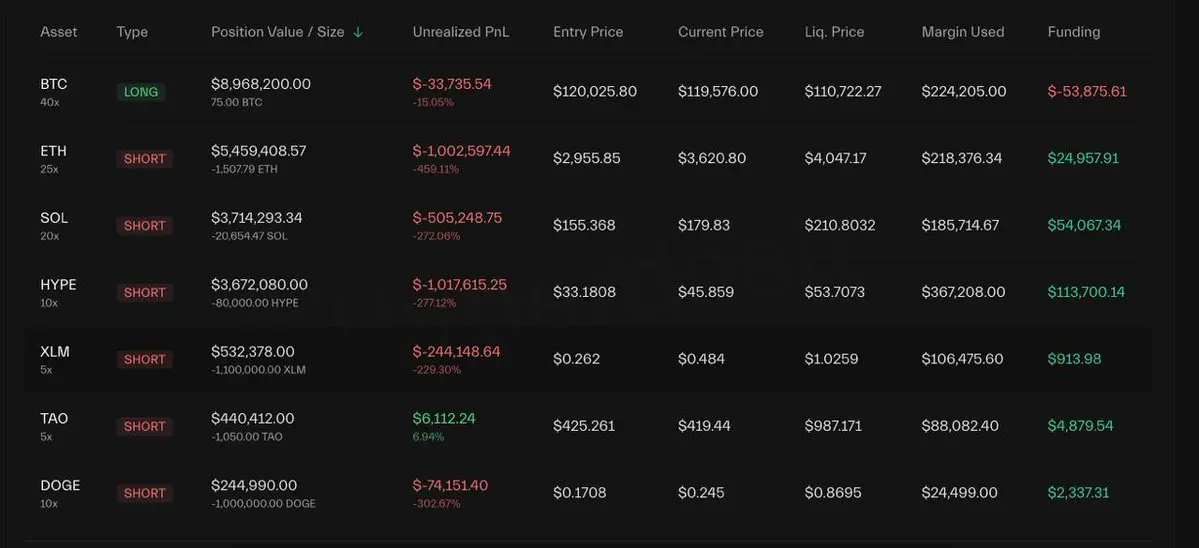
Task: Click the Margin Used column header
Action: click(962, 32)
